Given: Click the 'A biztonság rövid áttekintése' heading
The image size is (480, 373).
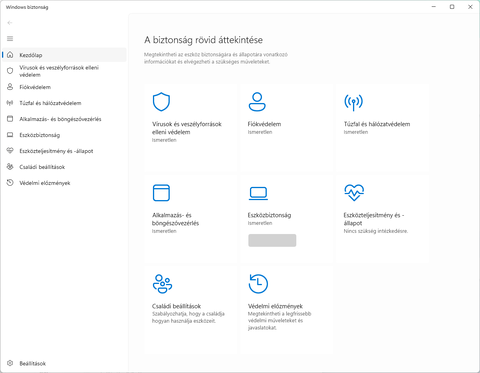Looking at the screenshot, I should click(203, 40).
